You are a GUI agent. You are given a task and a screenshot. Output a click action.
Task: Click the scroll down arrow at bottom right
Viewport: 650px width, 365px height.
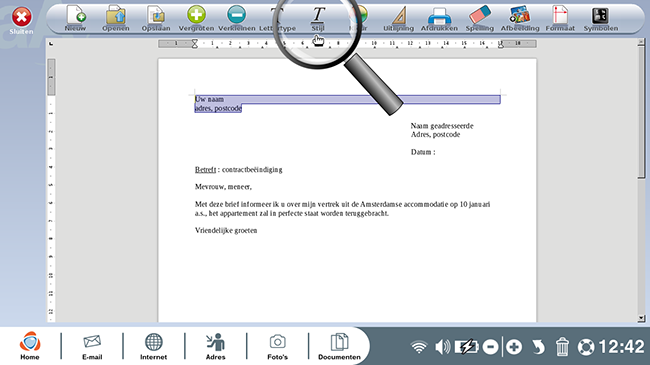click(641, 318)
